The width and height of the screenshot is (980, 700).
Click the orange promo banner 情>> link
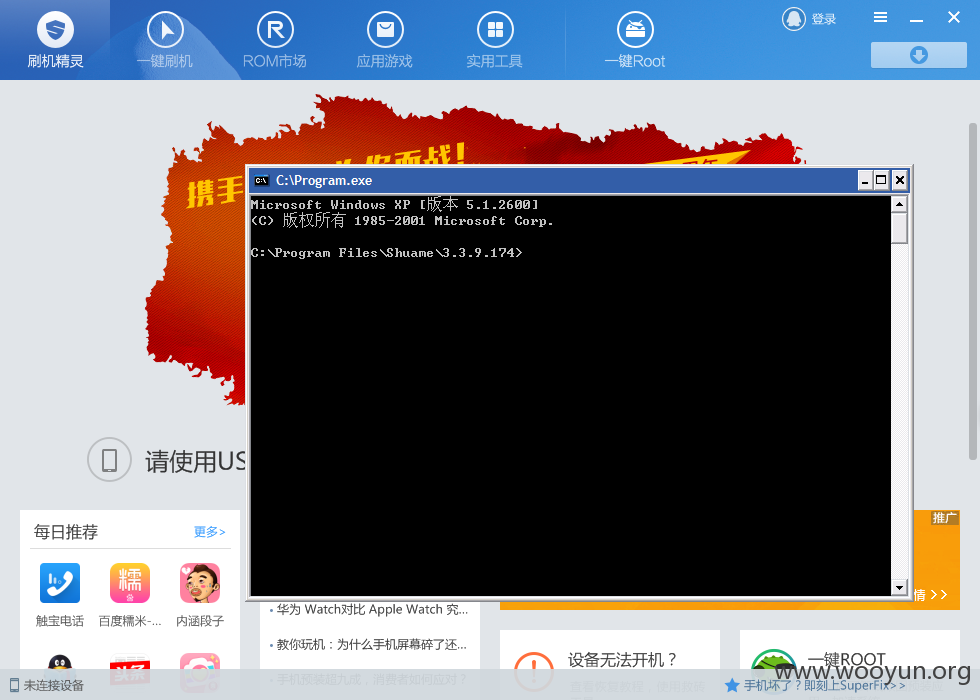click(931, 595)
